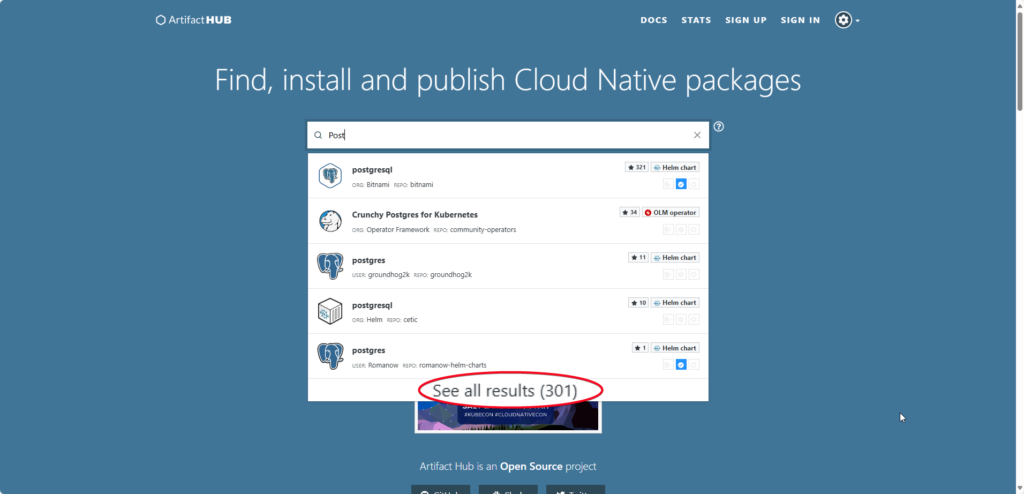Click the 321 stars badge
1024x494 pixels.
[x=637, y=167]
